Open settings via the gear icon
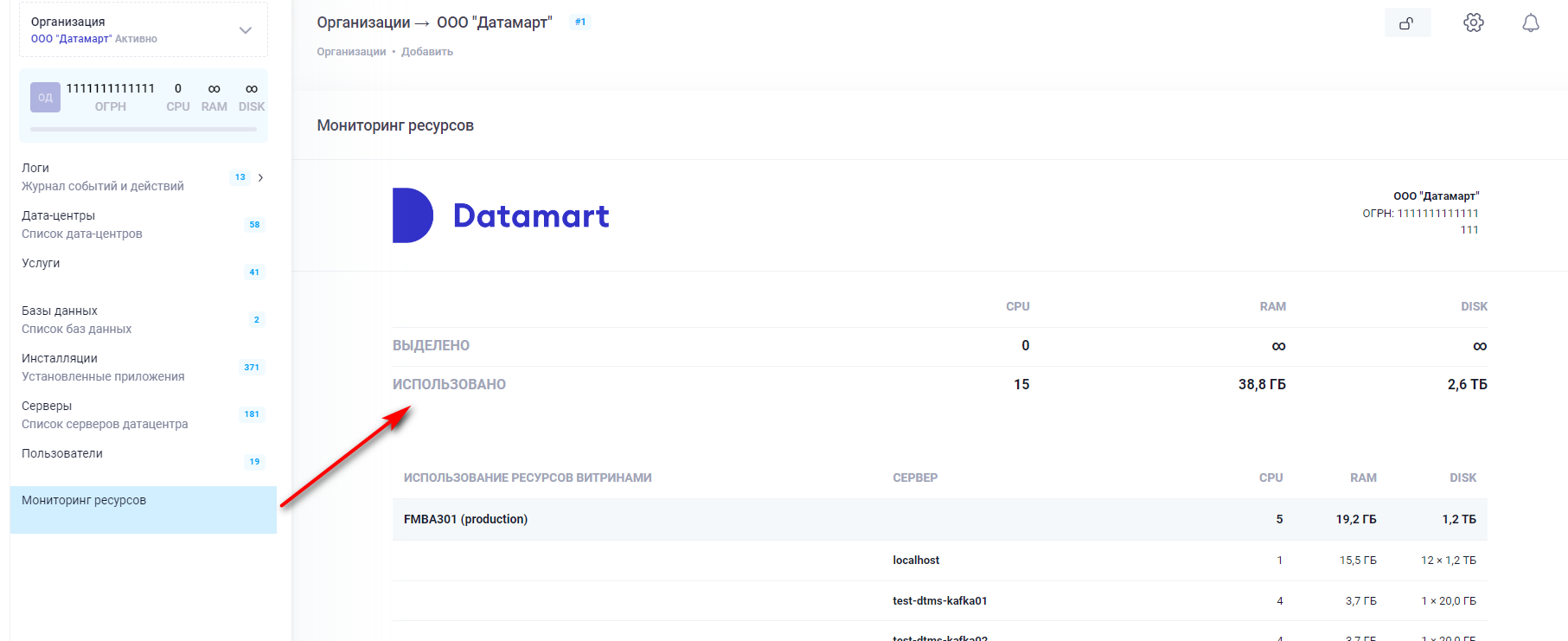 pos(1474,23)
